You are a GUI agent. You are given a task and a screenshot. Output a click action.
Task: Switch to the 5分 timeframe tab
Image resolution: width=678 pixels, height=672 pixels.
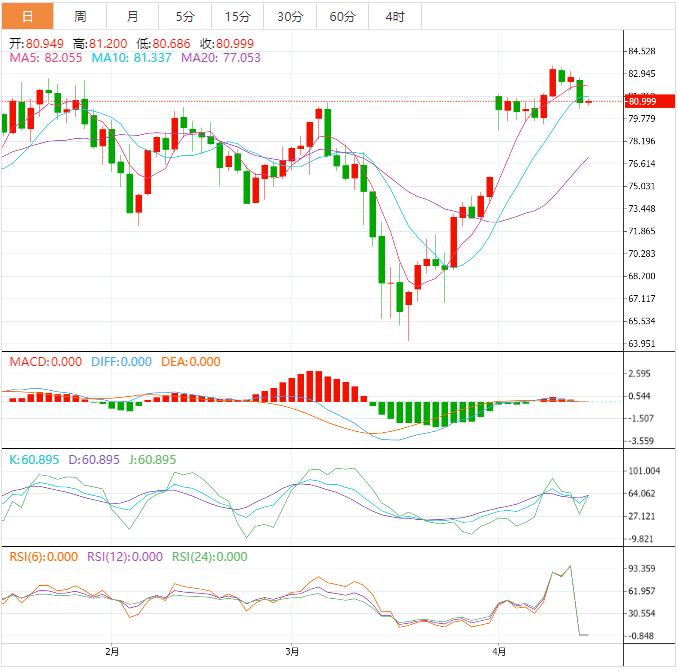185,16
